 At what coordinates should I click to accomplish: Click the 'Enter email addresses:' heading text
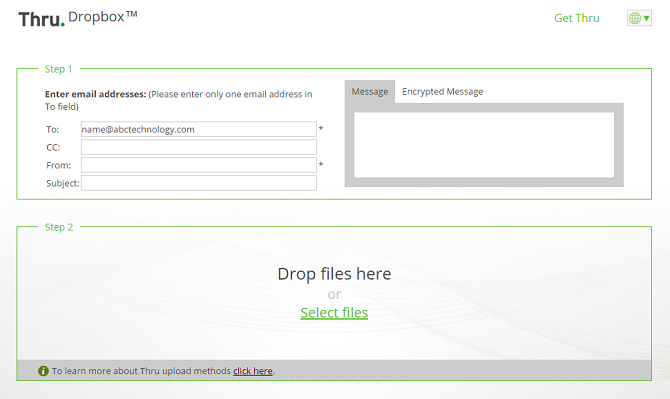pyautogui.click(x=96, y=94)
